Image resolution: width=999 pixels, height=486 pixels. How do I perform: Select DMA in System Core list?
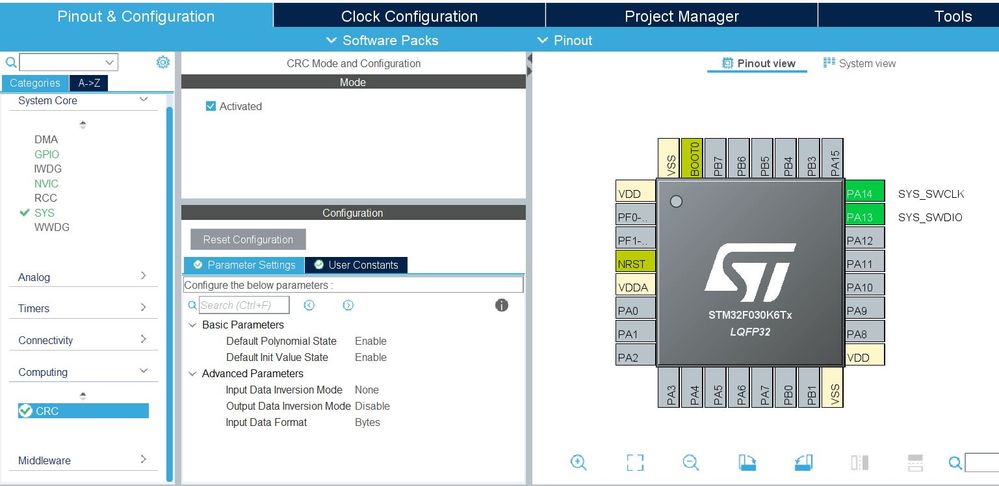pyautogui.click(x=46, y=139)
